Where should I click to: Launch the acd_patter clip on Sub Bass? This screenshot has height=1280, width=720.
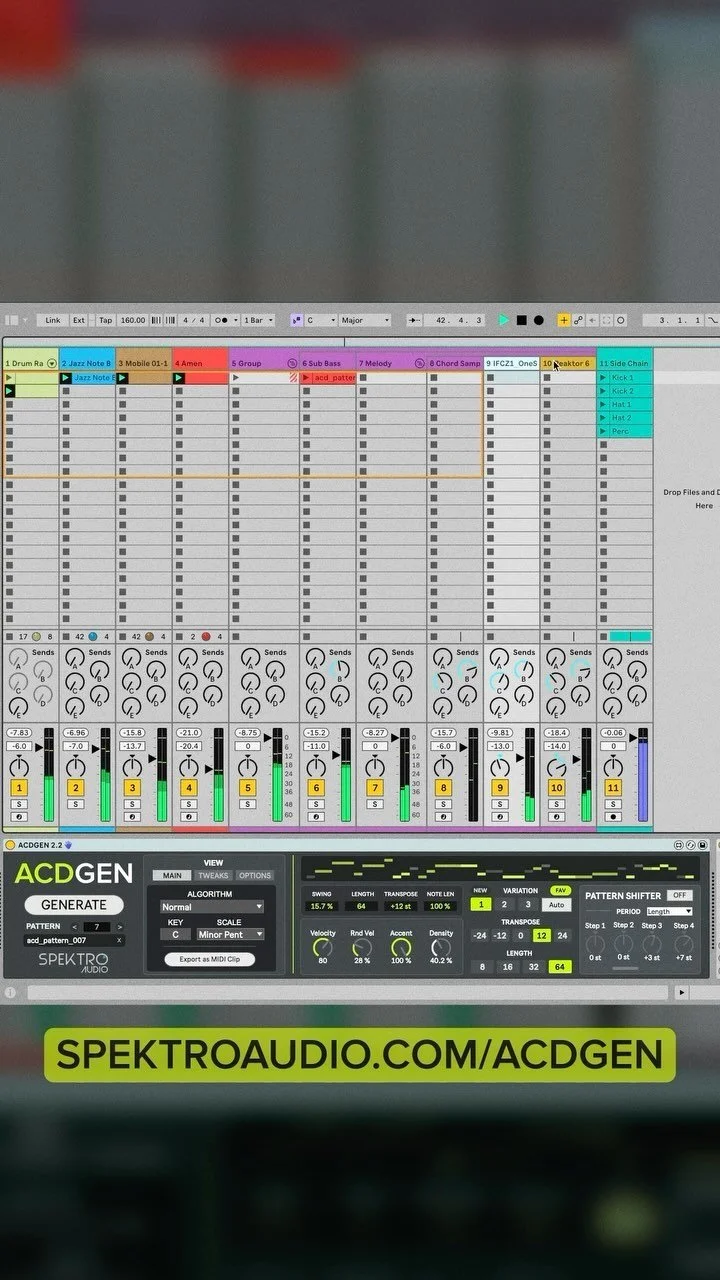point(307,378)
